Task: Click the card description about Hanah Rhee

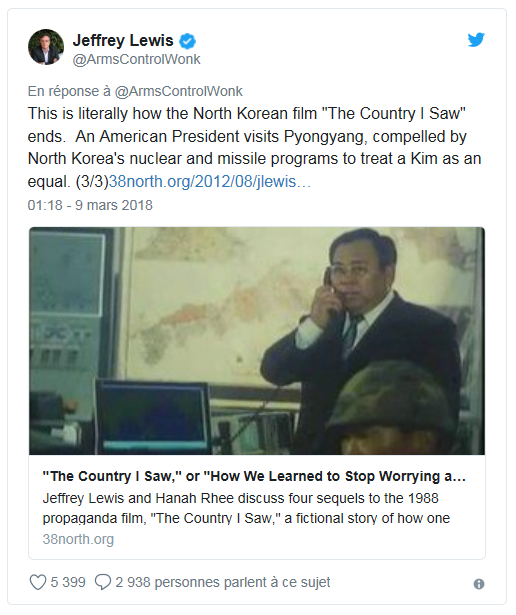Action: pyautogui.click(x=246, y=508)
